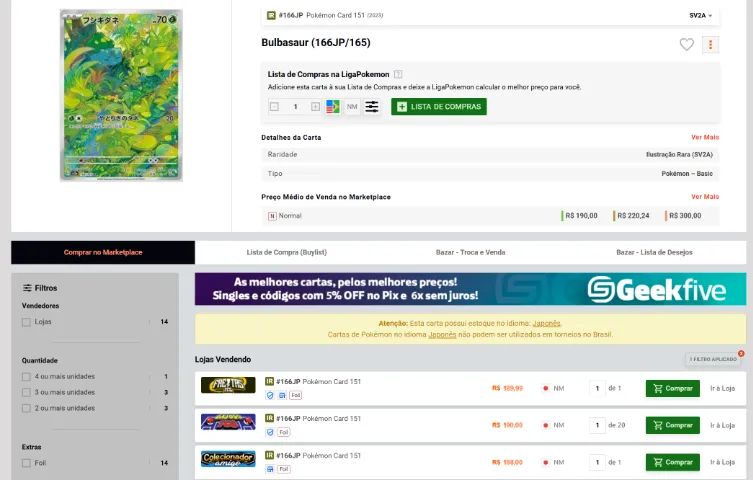Click quantity field in Colecionador Amigo row

tap(597, 462)
